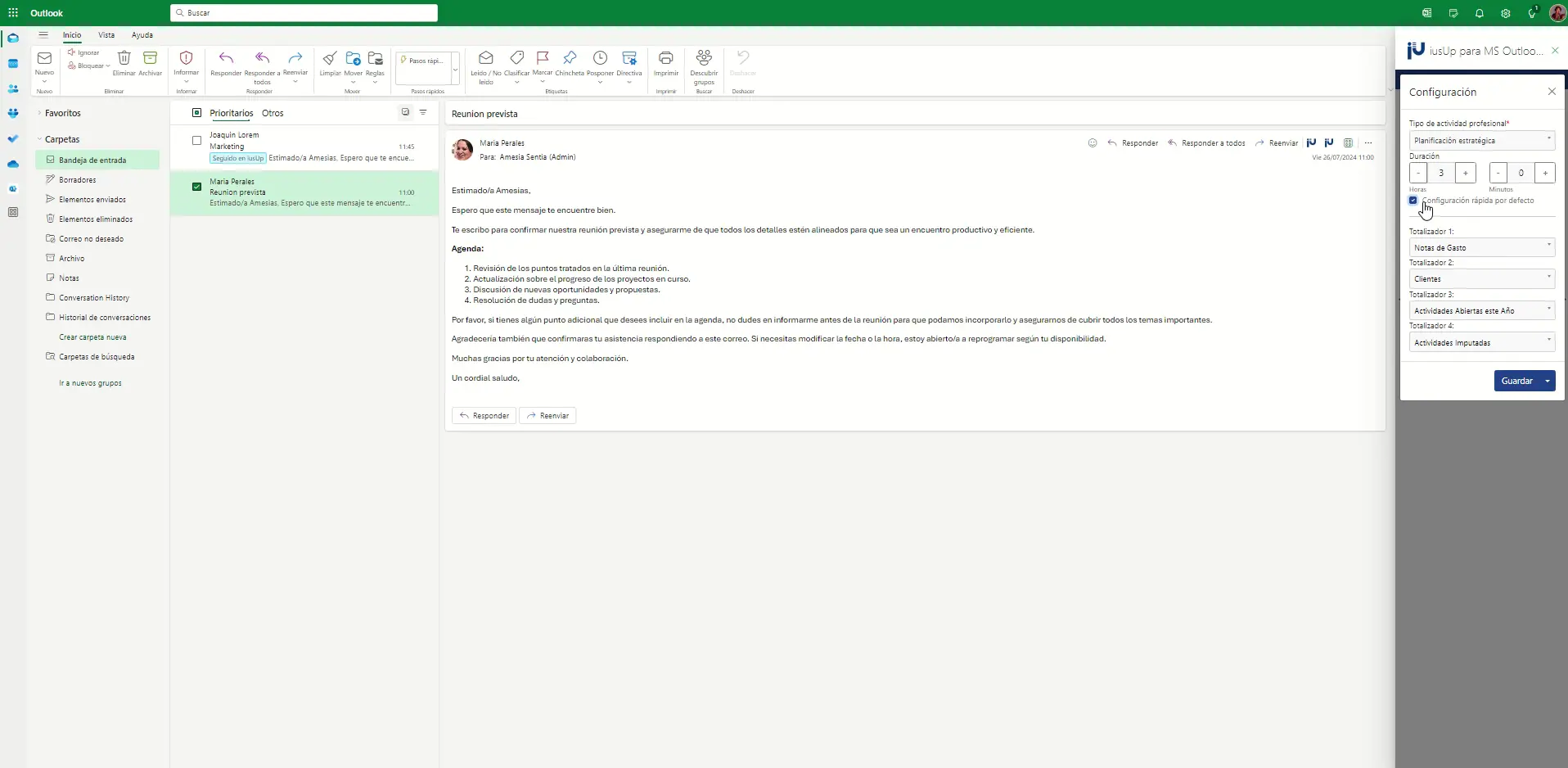Toggle Configuración rápida por defecto checkbox
Image resolution: width=1568 pixels, height=768 pixels.
coord(1413,201)
